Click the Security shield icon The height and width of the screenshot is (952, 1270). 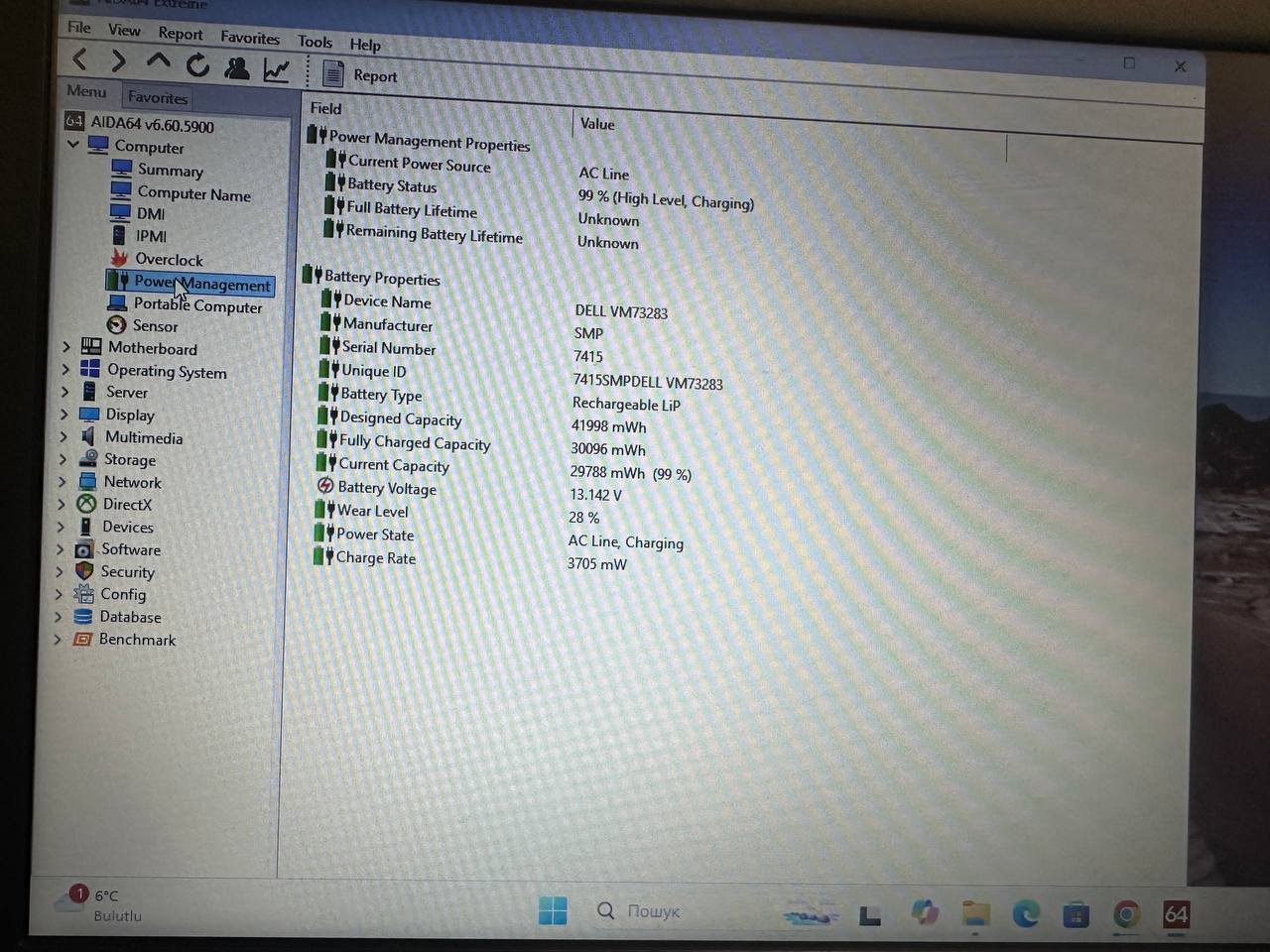point(84,571)
